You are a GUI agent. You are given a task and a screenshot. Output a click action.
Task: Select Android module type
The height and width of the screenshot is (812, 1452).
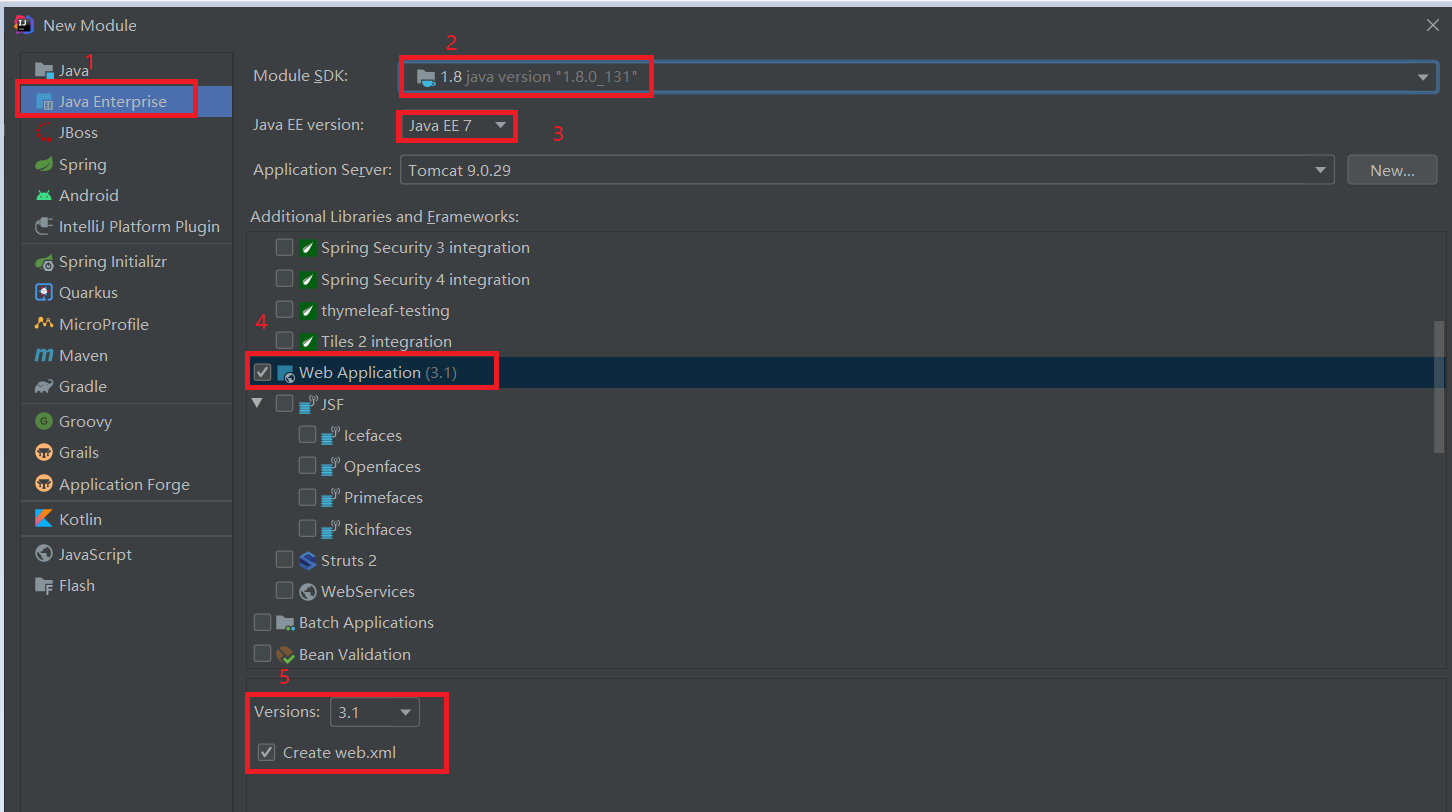(x=126, y=195)
